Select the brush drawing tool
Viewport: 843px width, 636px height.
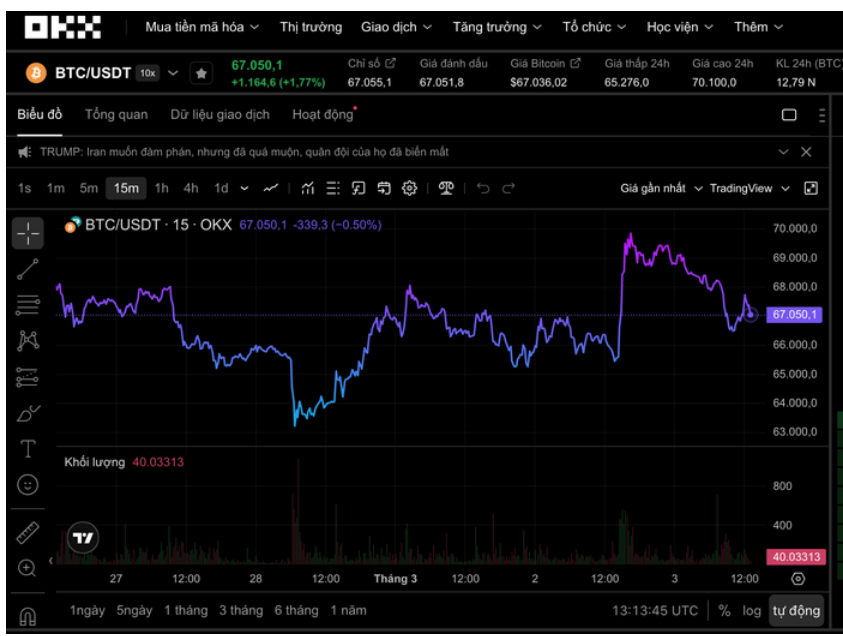pos(27,413)
